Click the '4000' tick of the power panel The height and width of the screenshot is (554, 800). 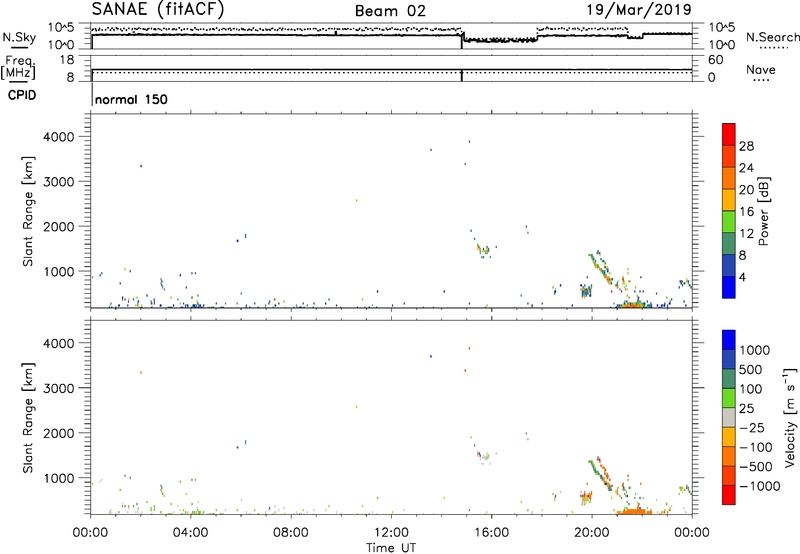(59, 137)
